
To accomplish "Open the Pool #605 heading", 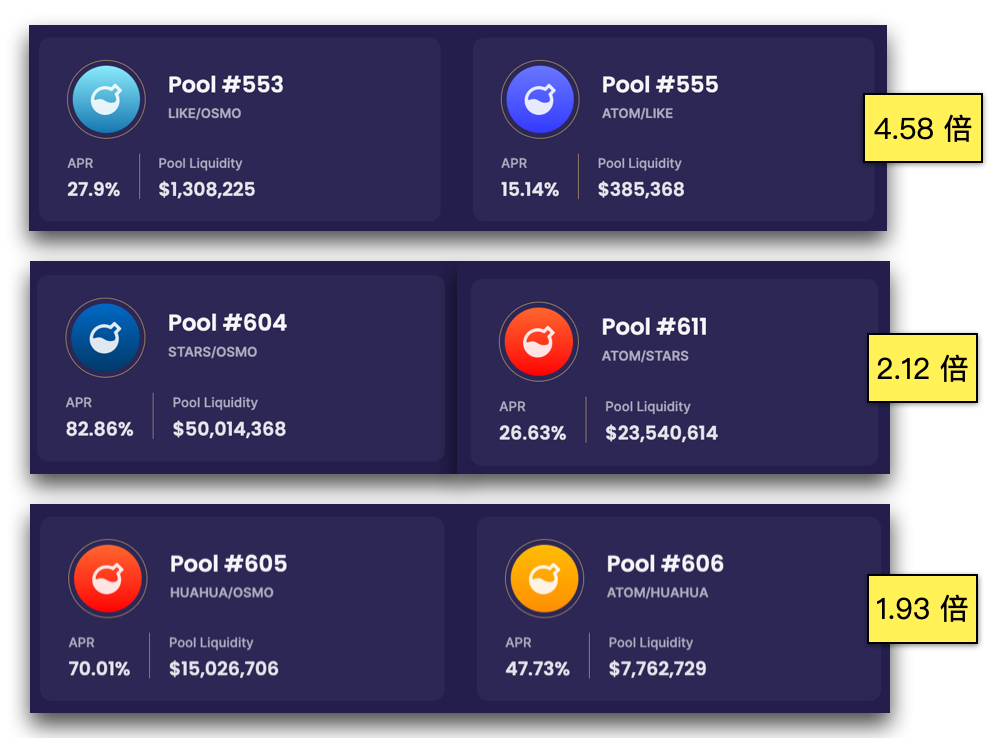I will coord(228,564).
